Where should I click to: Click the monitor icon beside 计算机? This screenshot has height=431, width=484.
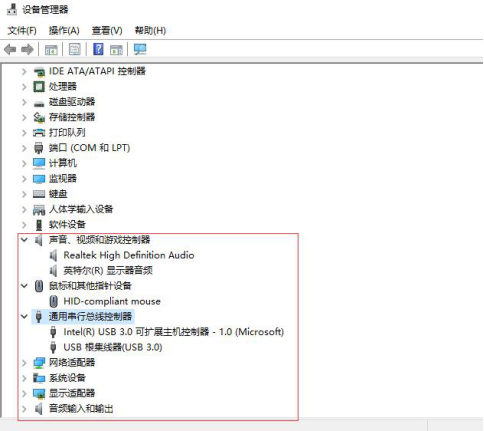click(39, 163)
